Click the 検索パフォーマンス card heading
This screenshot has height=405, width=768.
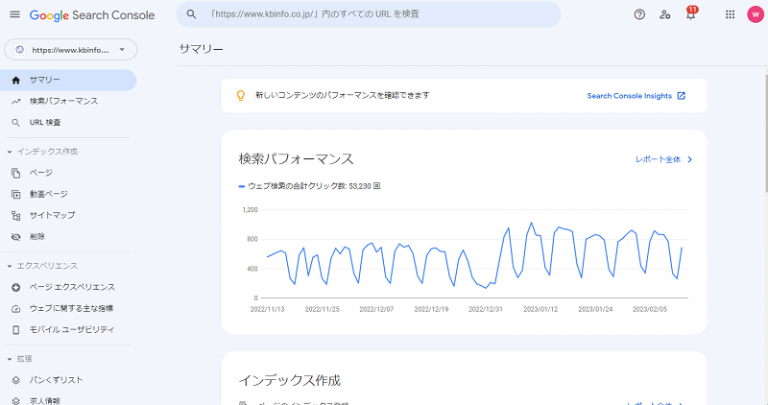(x=296, y=159)
